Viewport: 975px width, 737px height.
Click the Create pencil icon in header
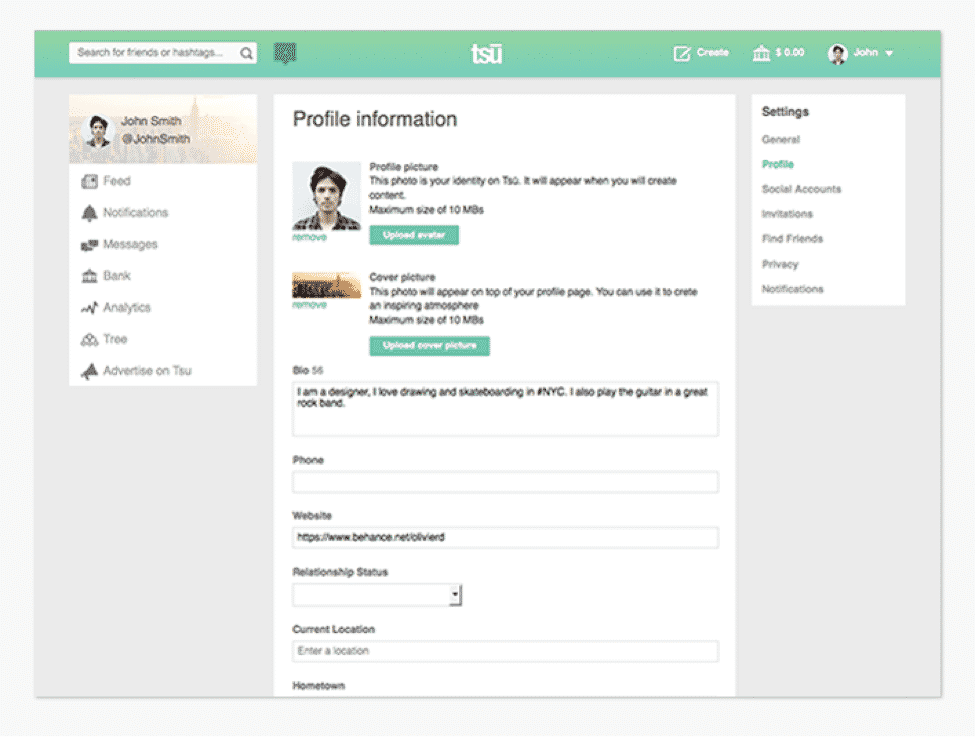click(682, 53)
